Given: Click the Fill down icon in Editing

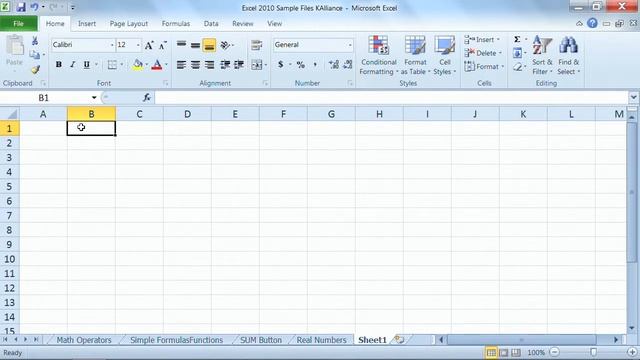Looking at the screenshot, I should click(517, 53).
